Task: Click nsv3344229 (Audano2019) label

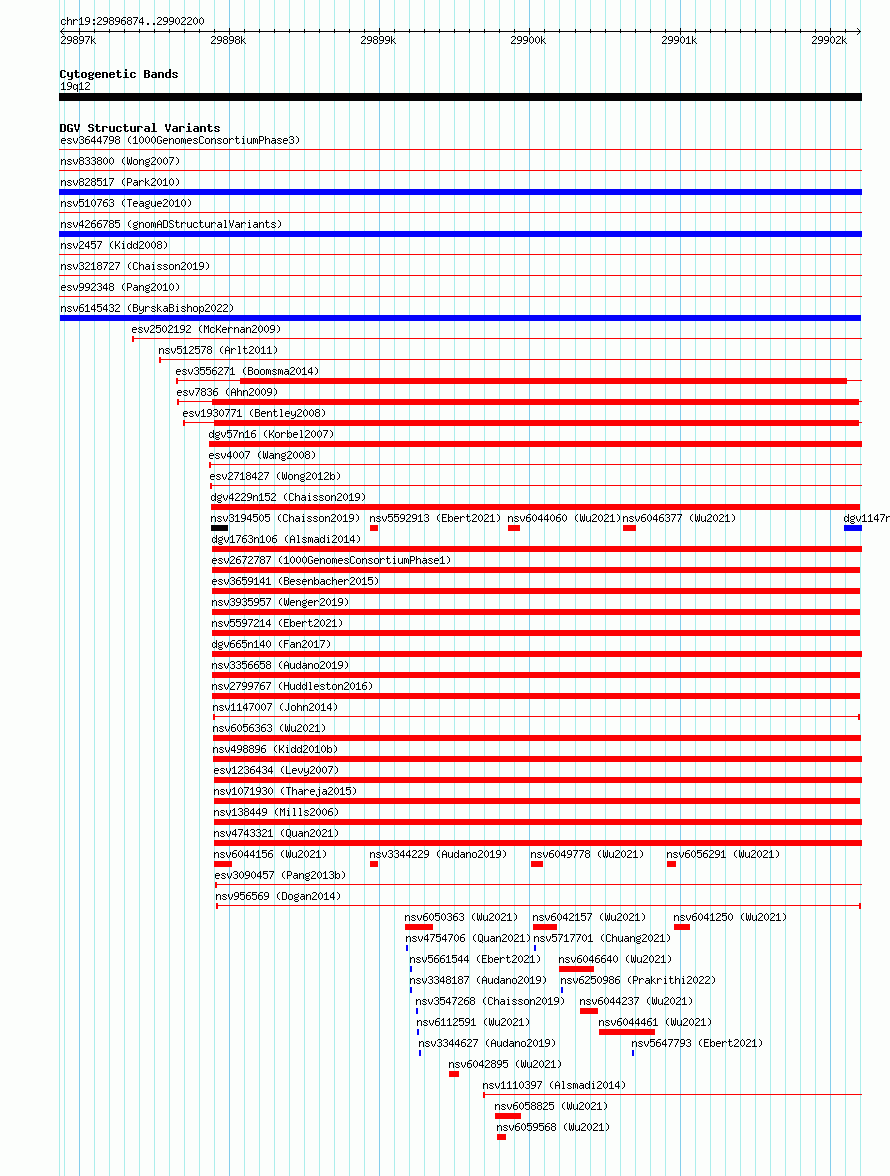Action: [x=438, y=854]
